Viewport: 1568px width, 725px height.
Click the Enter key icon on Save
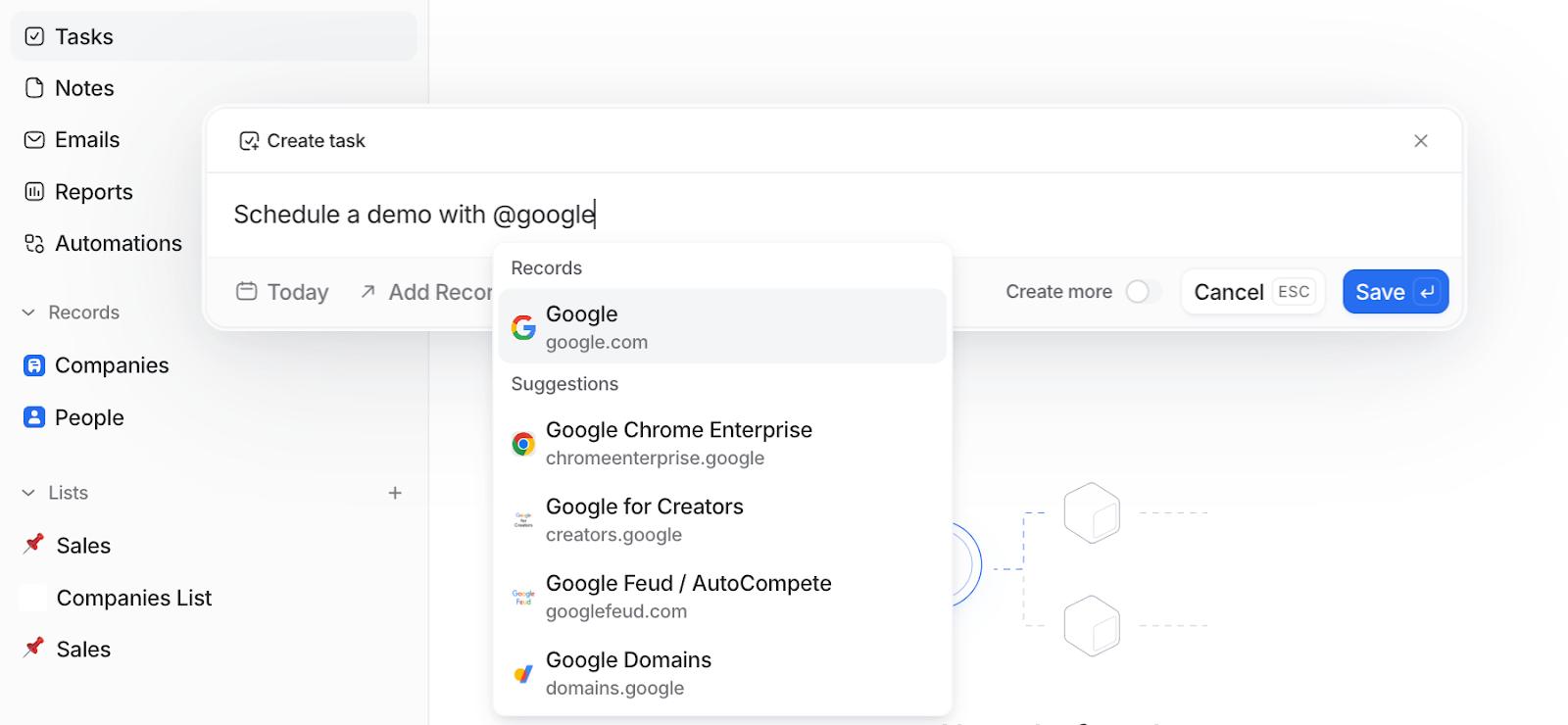(x=1428, y=292)
